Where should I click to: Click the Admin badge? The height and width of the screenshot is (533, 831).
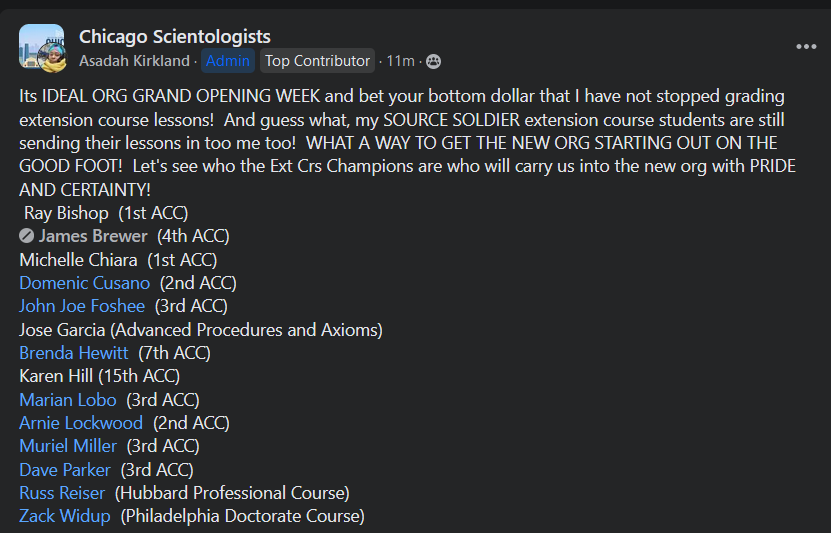pyautogui.click(x=228, y=61)
